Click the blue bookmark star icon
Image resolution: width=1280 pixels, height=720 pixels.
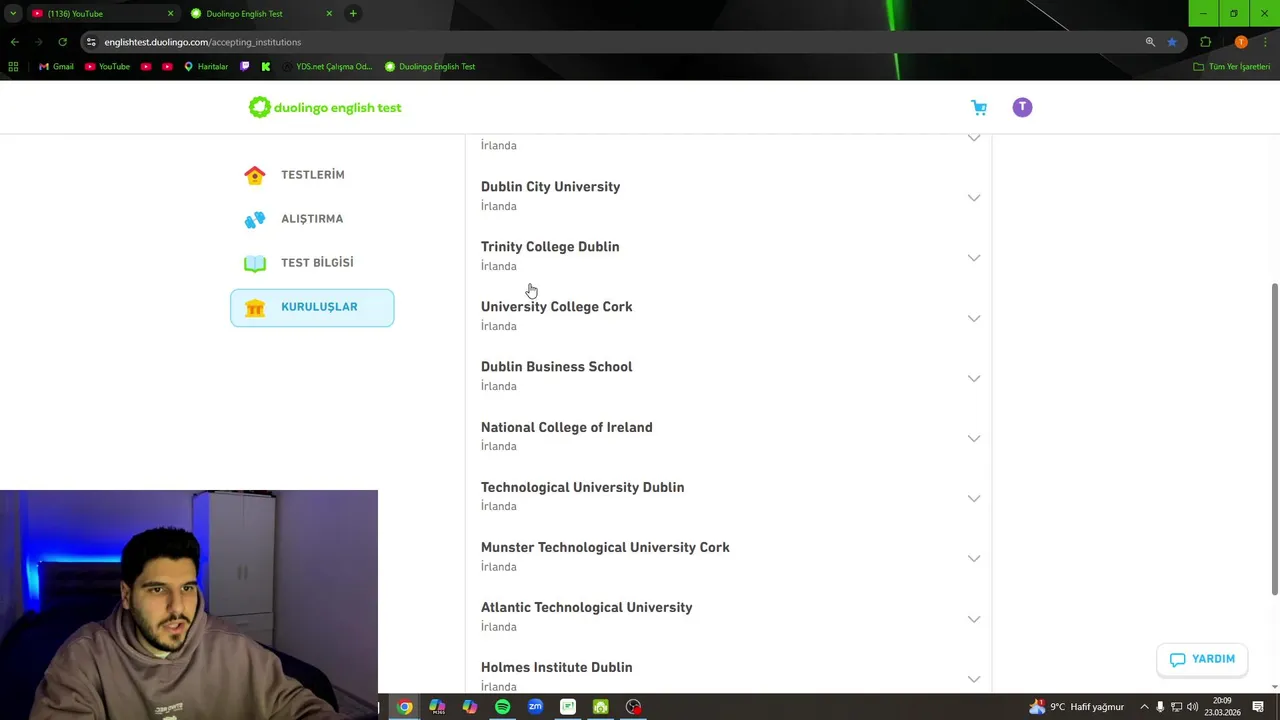tap(1172, 42)
